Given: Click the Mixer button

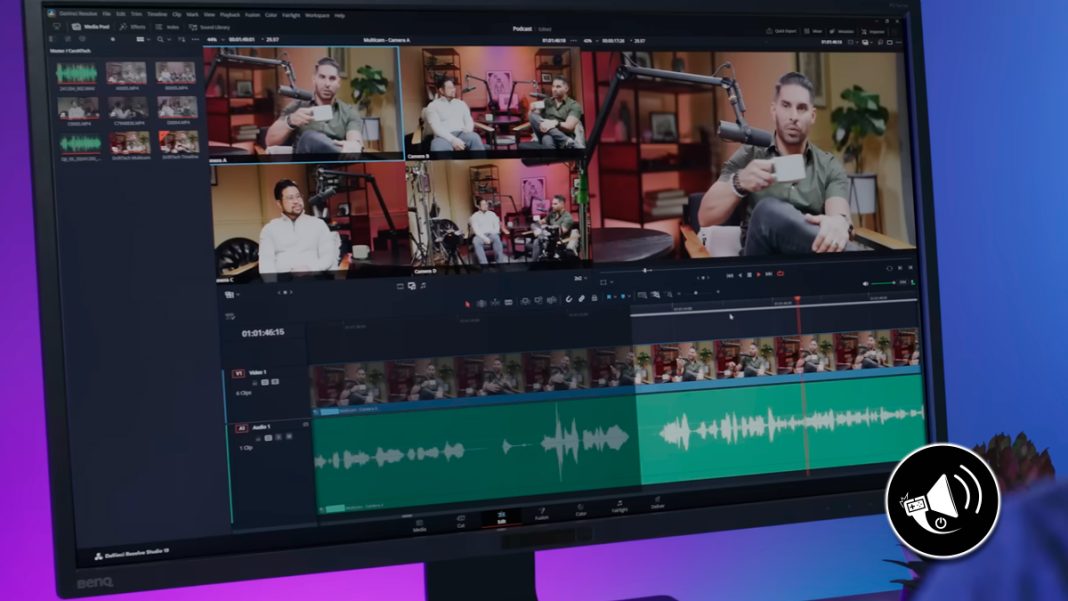Looking at the screenshot, I should (x=812, y=31).
